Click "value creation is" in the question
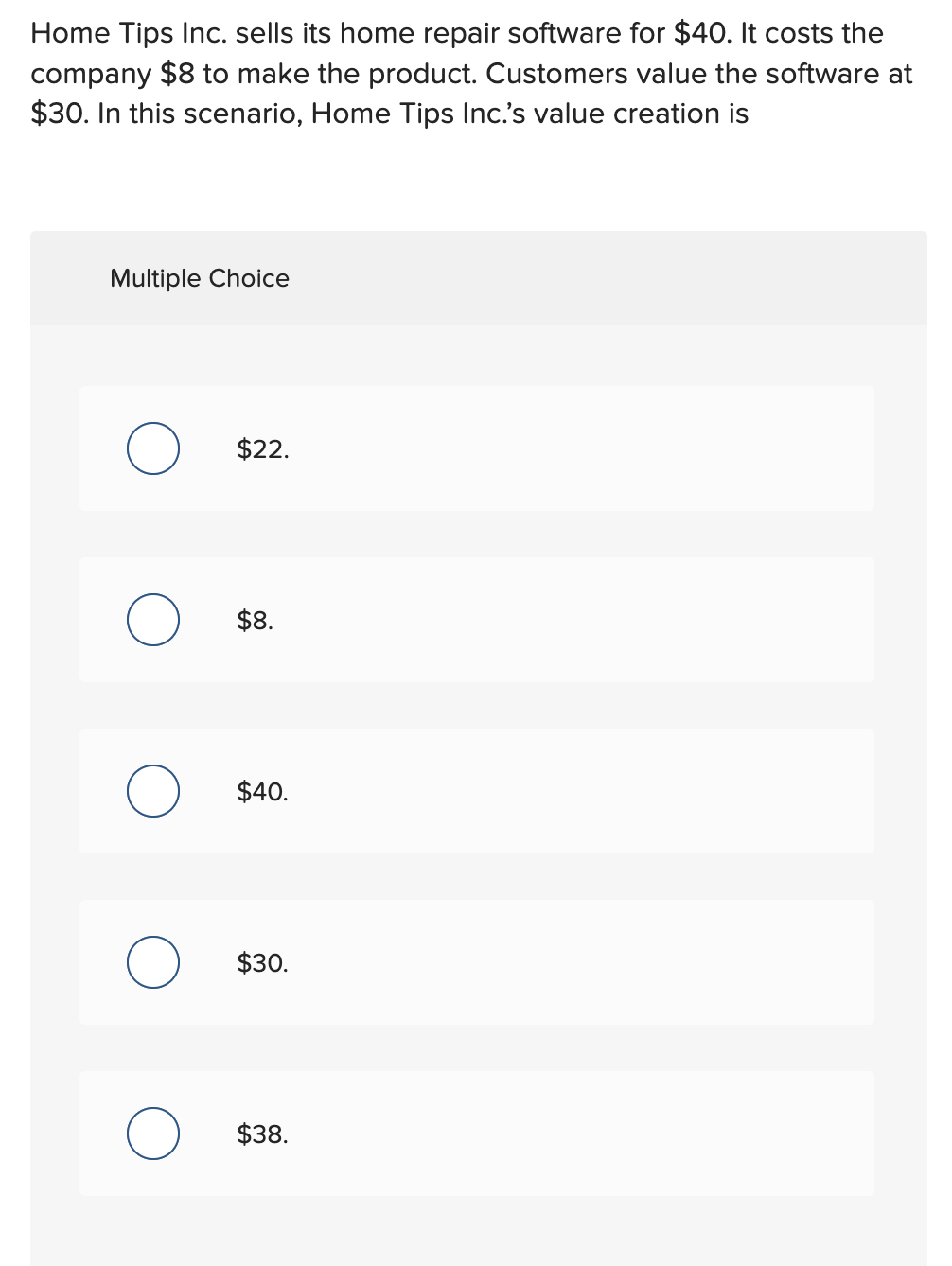The height and width of the screenshot is (1266, 952). pos(642,114)
